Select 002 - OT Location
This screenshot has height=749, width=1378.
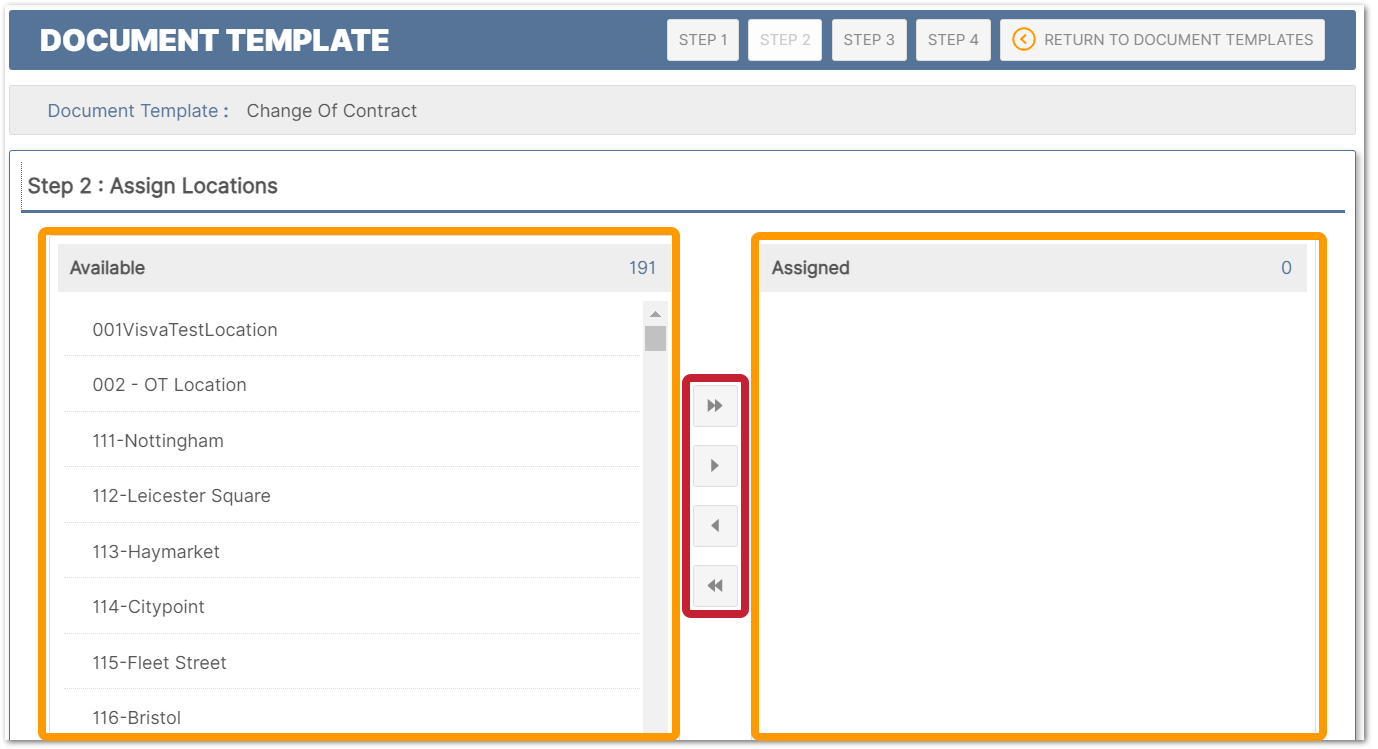(x=352, y=384)
